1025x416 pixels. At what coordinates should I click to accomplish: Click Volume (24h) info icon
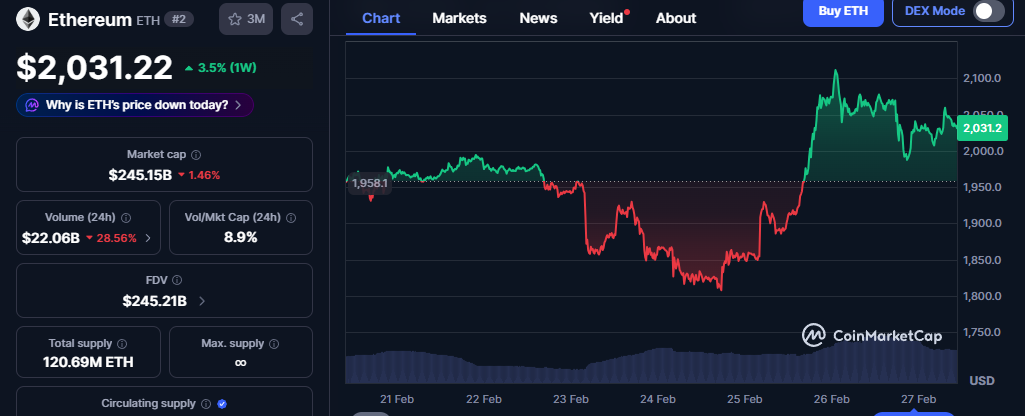[126, 217]
